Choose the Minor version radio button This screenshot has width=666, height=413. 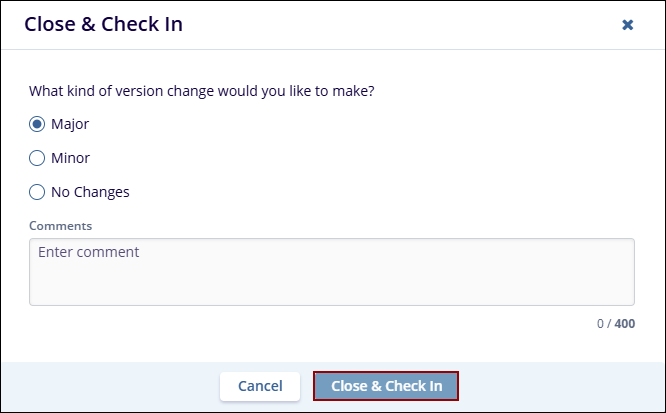click(37, 158)
